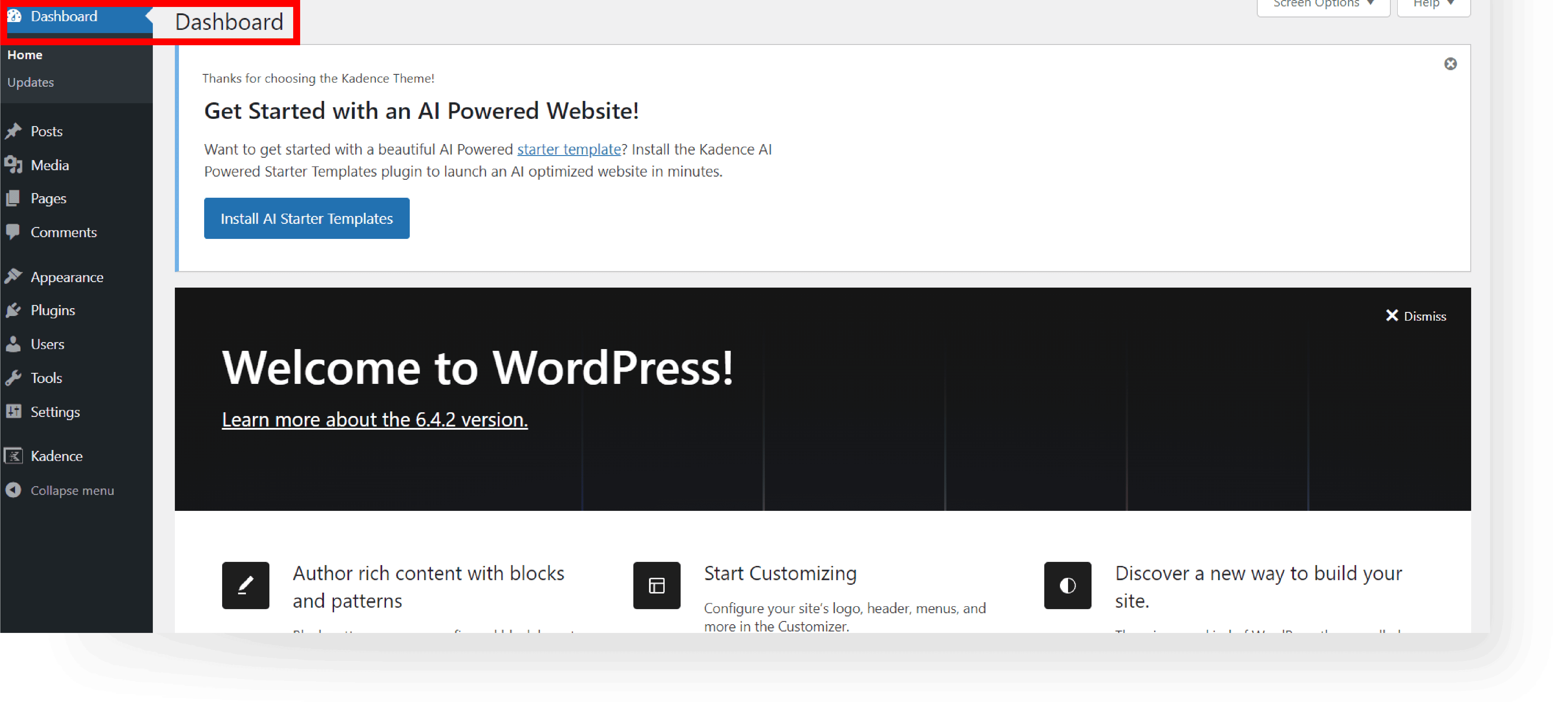Screen dimensions: 1568x708
Task: Open Learn more about 6.4.2 version link
Action: (374, 420)
